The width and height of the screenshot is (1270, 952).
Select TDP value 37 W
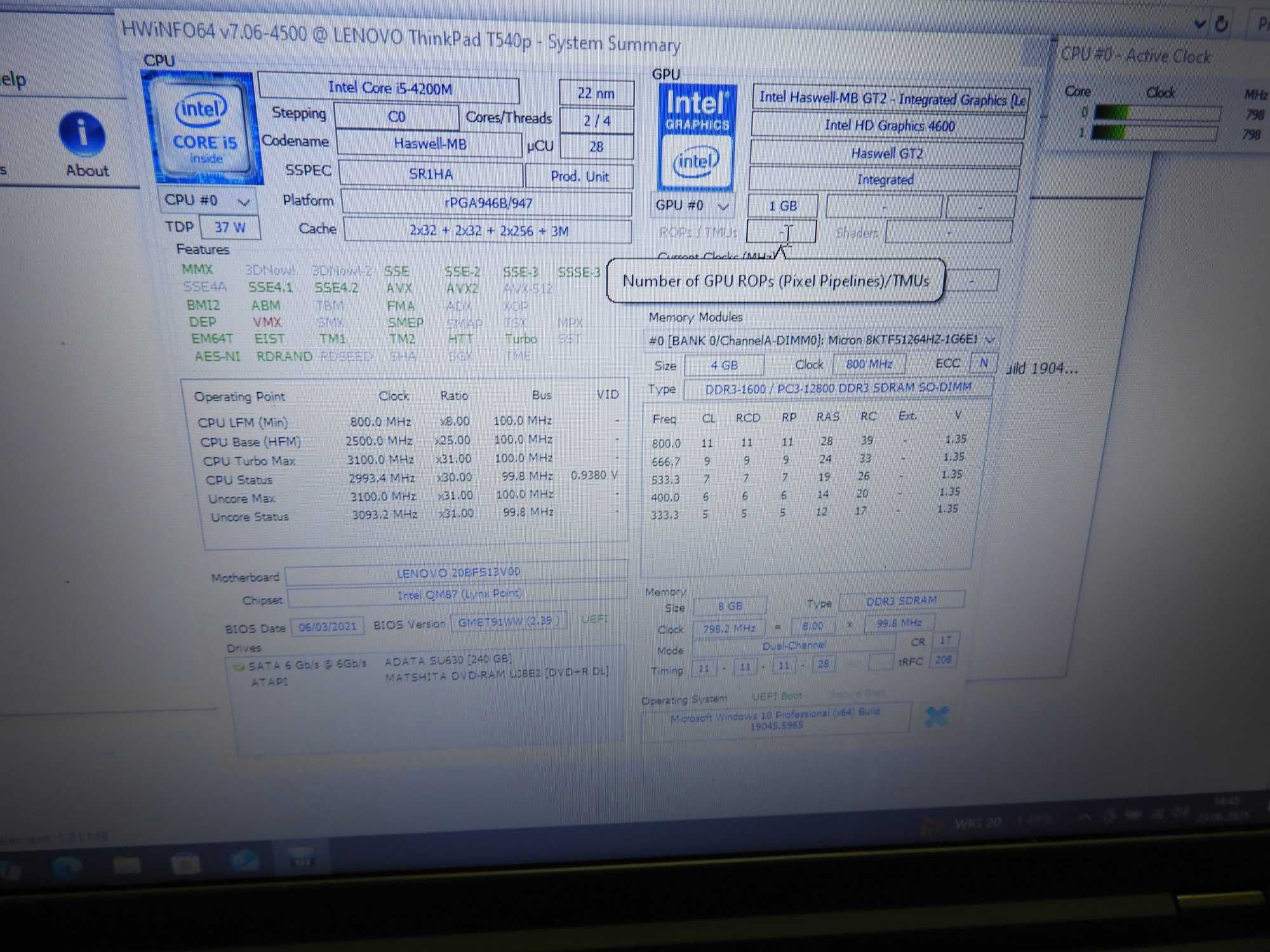pyautogui.click(x=230, y=227)
